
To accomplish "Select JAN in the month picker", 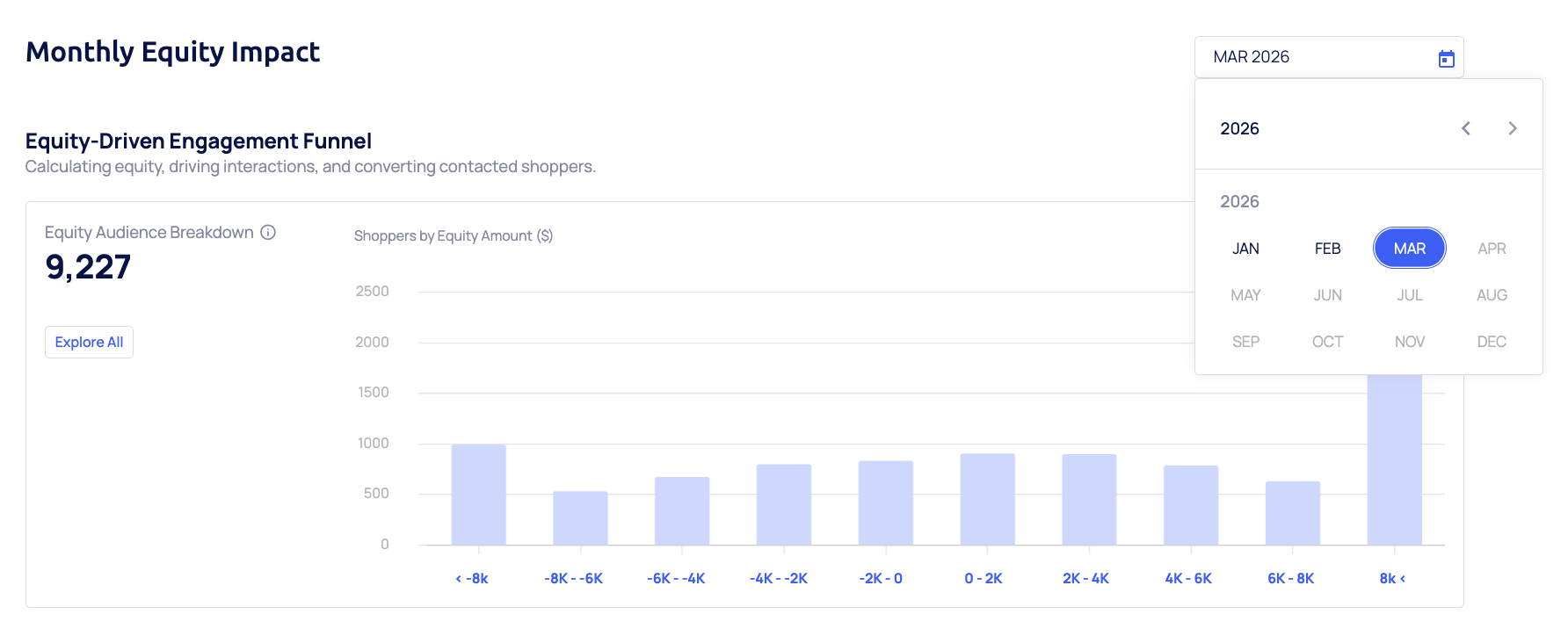I will [x=1245, y=249].
